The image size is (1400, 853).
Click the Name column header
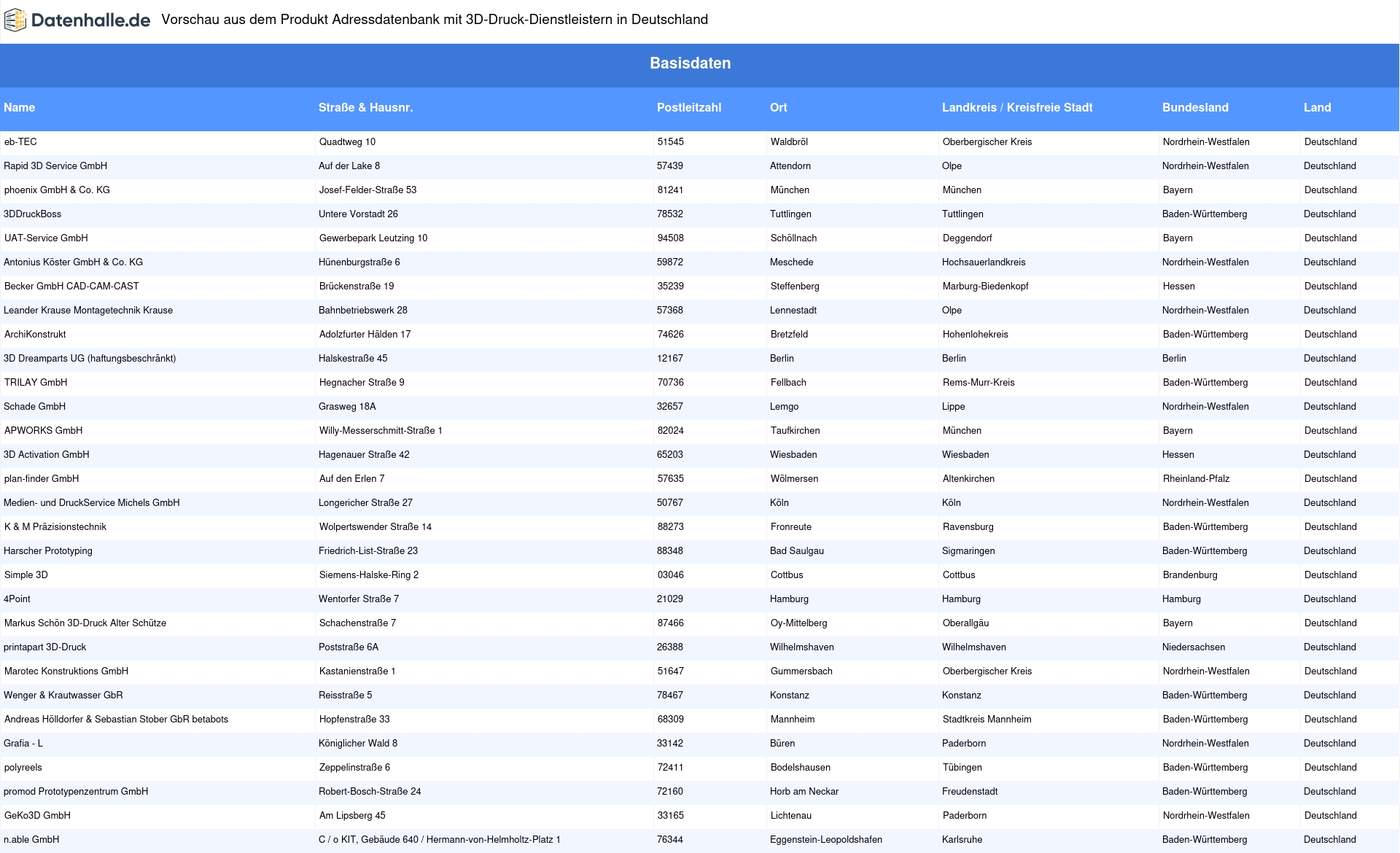click(x=20, y=107)
